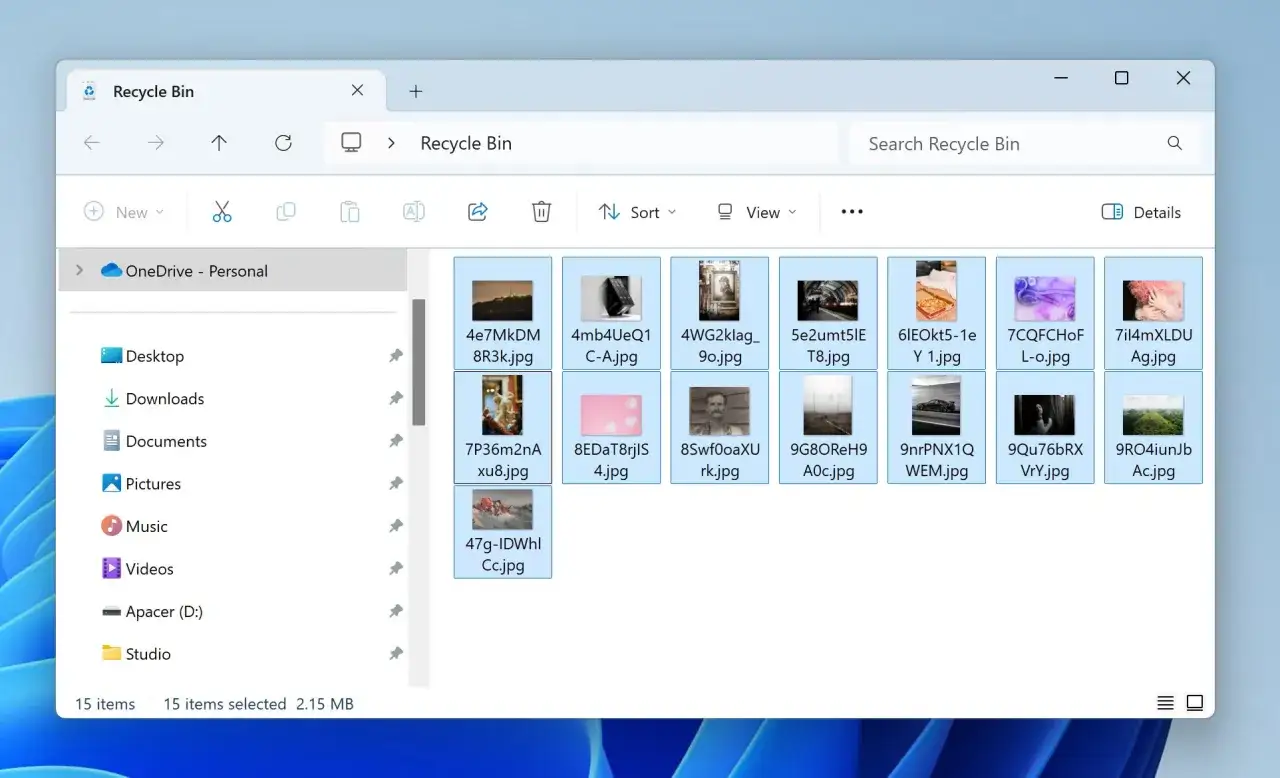Viewport: 1280px width, 778px height.
Task: Click the 15 items selected status text
Action: click(x=225, y=704)
